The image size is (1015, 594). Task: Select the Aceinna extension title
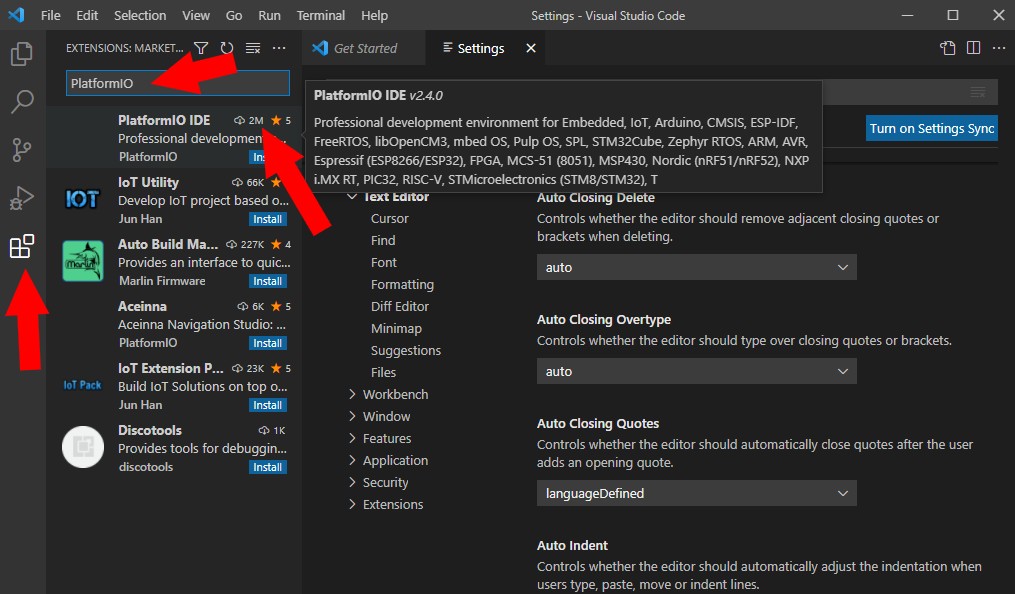(x=142, y=306)
